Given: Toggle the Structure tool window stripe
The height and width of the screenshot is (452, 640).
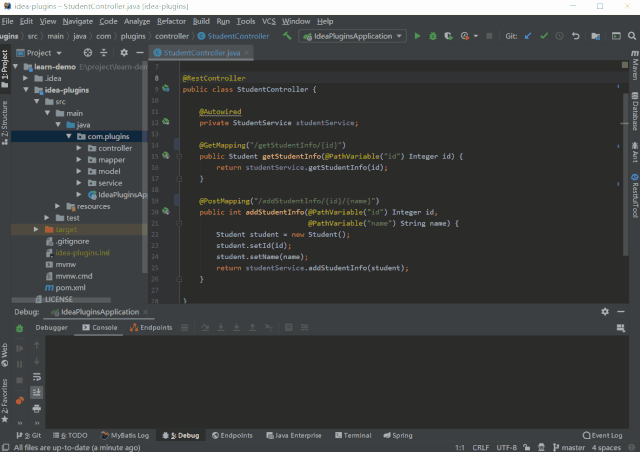Looking at the screenshot, I should pyautogui.click(x=5, y=117).
